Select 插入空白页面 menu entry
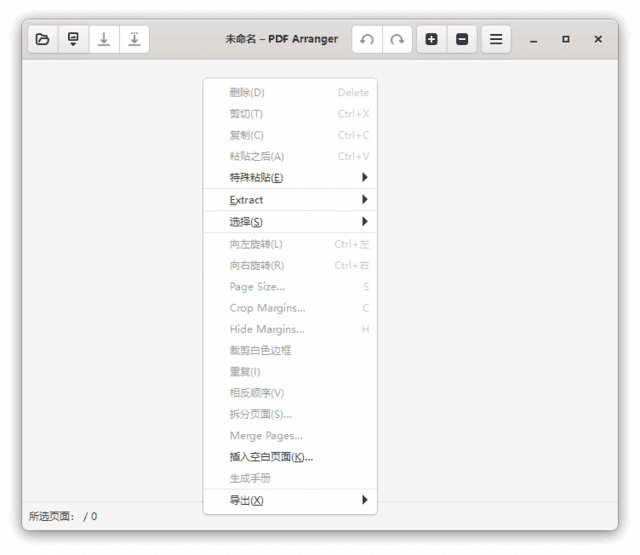The width and height of the screenshot is (640, 555). (x=271, y=457)
